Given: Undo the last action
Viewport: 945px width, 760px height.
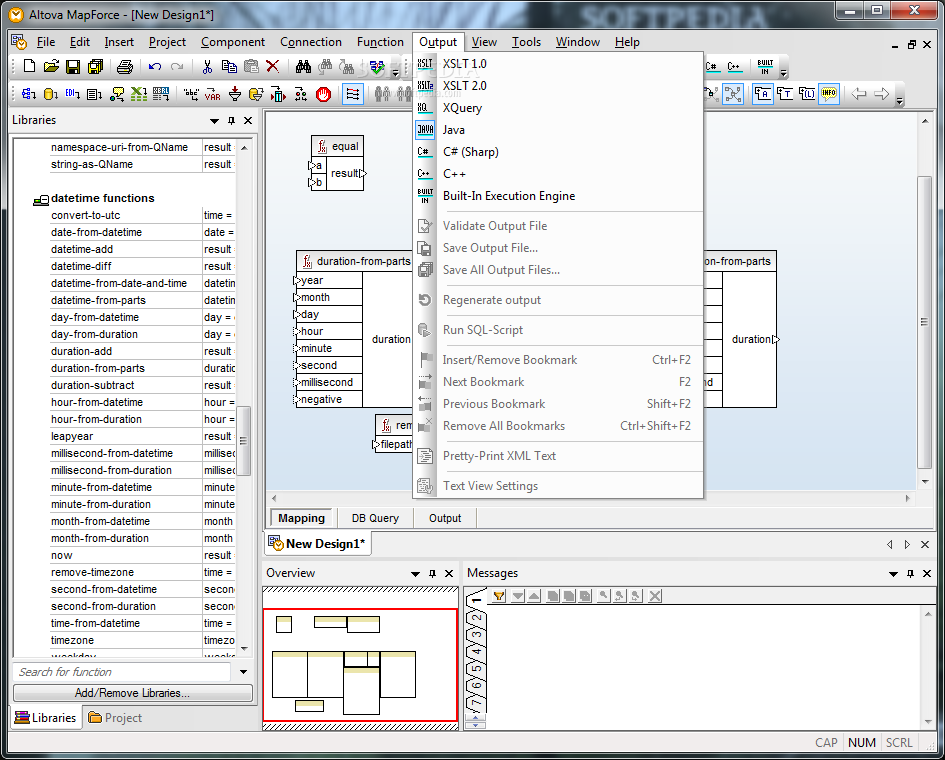Looking at the screenshot, I should pos(155,66).
